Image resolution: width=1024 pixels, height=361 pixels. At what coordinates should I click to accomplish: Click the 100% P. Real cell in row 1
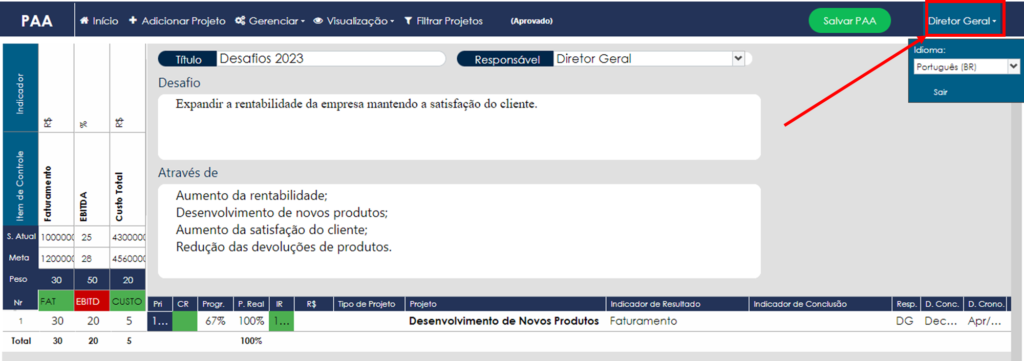click(x=251, y=321)
